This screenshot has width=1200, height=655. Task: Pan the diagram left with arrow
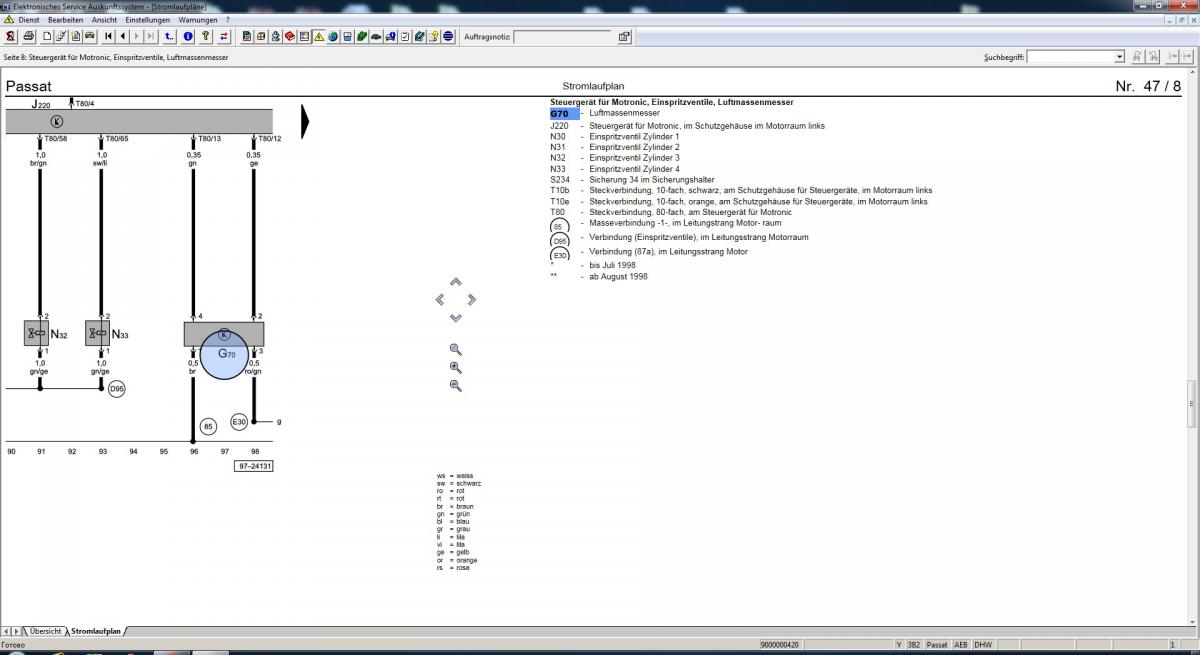coord(440,299)
